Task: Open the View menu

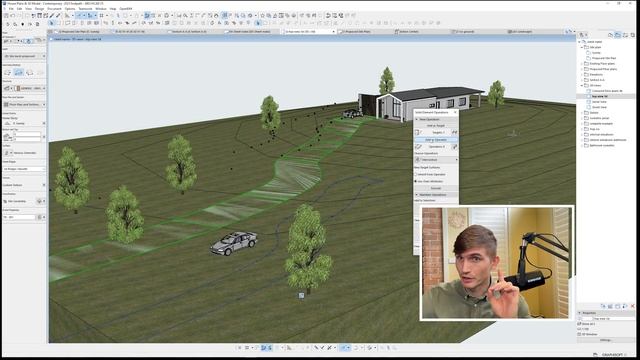Action: [29, 9]
